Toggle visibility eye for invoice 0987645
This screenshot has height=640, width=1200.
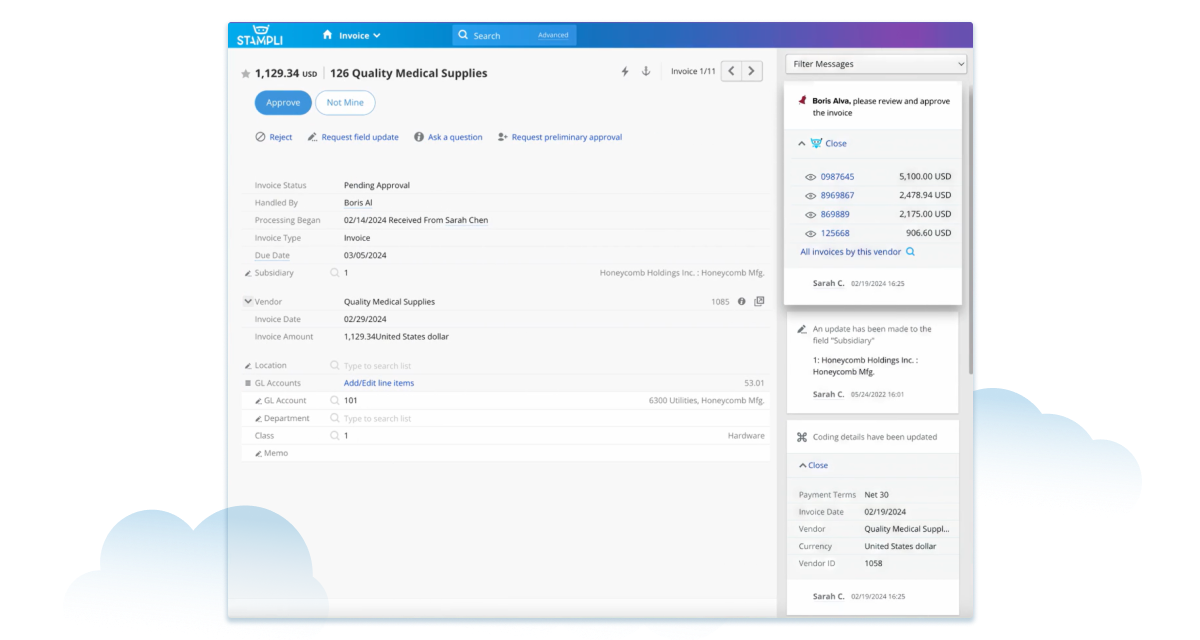[x=809, y=176]
